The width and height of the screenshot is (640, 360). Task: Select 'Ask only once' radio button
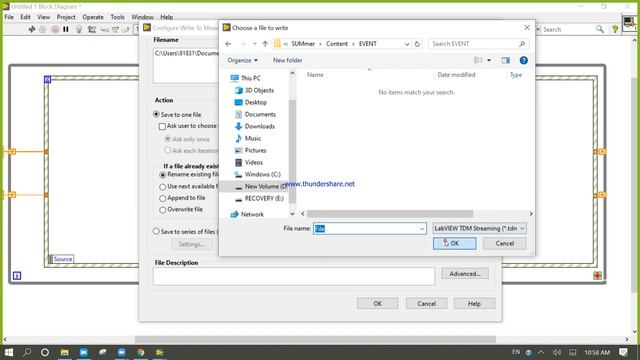[167, 139]
